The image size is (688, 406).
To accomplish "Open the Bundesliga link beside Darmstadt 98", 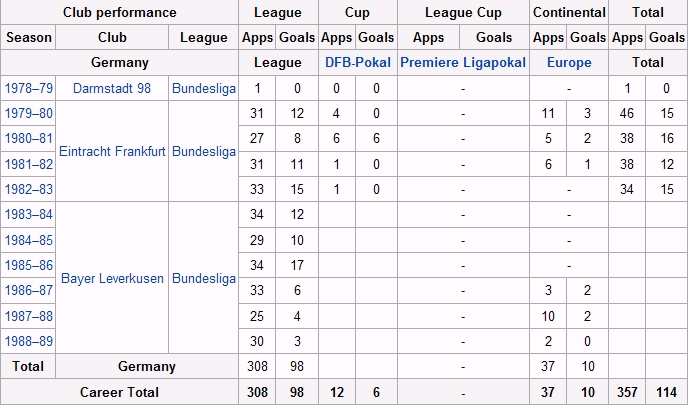I will point(204,88).
